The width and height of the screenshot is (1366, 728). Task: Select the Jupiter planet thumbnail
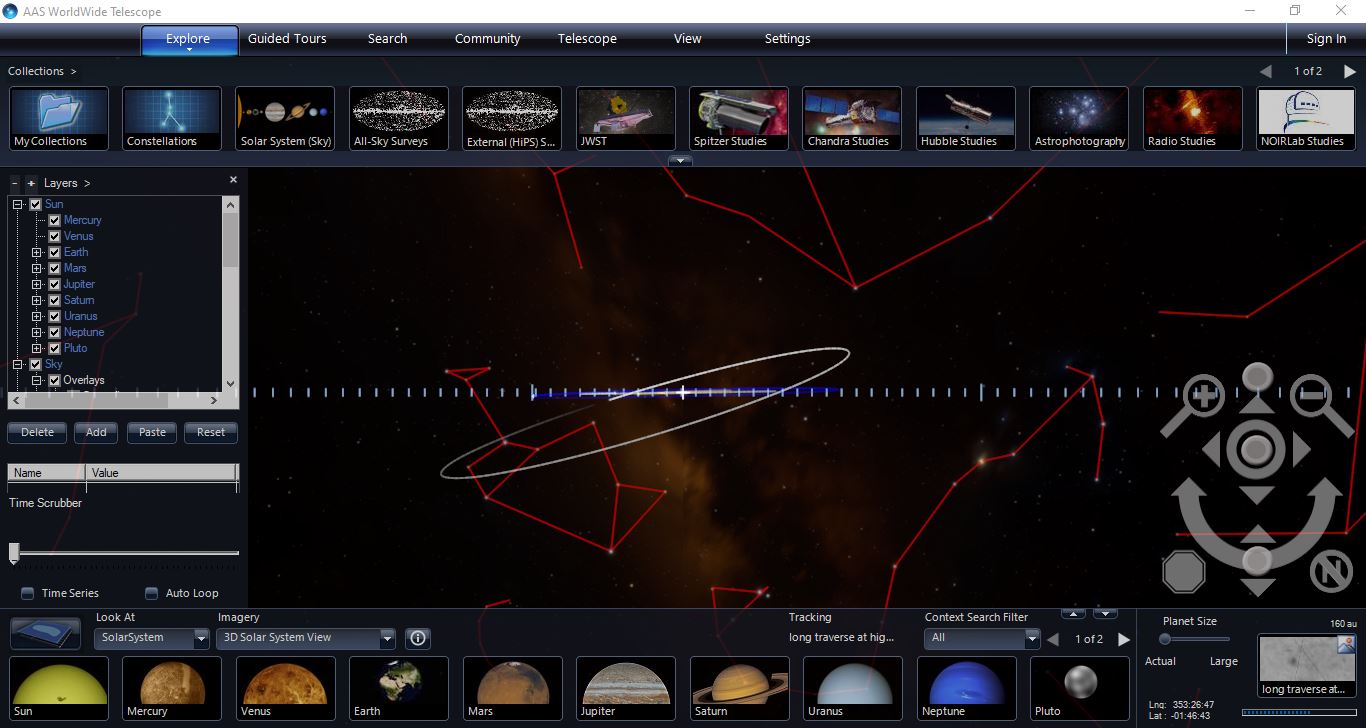[626, 688]
